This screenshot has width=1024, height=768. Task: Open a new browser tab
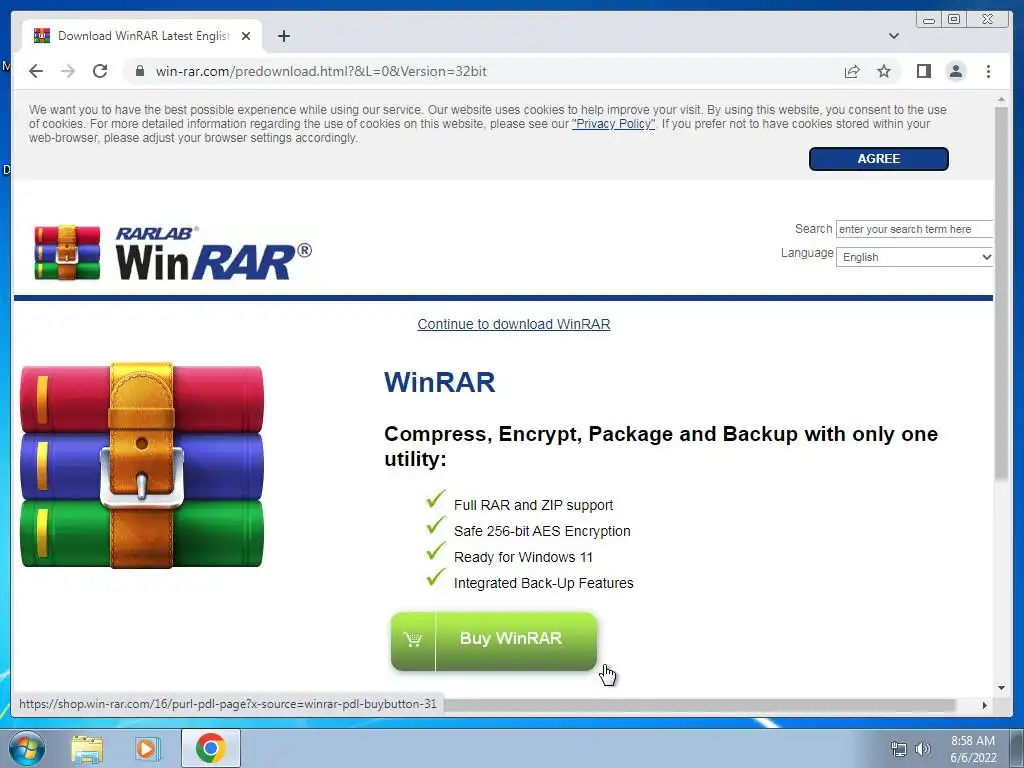tap(283, 36)
